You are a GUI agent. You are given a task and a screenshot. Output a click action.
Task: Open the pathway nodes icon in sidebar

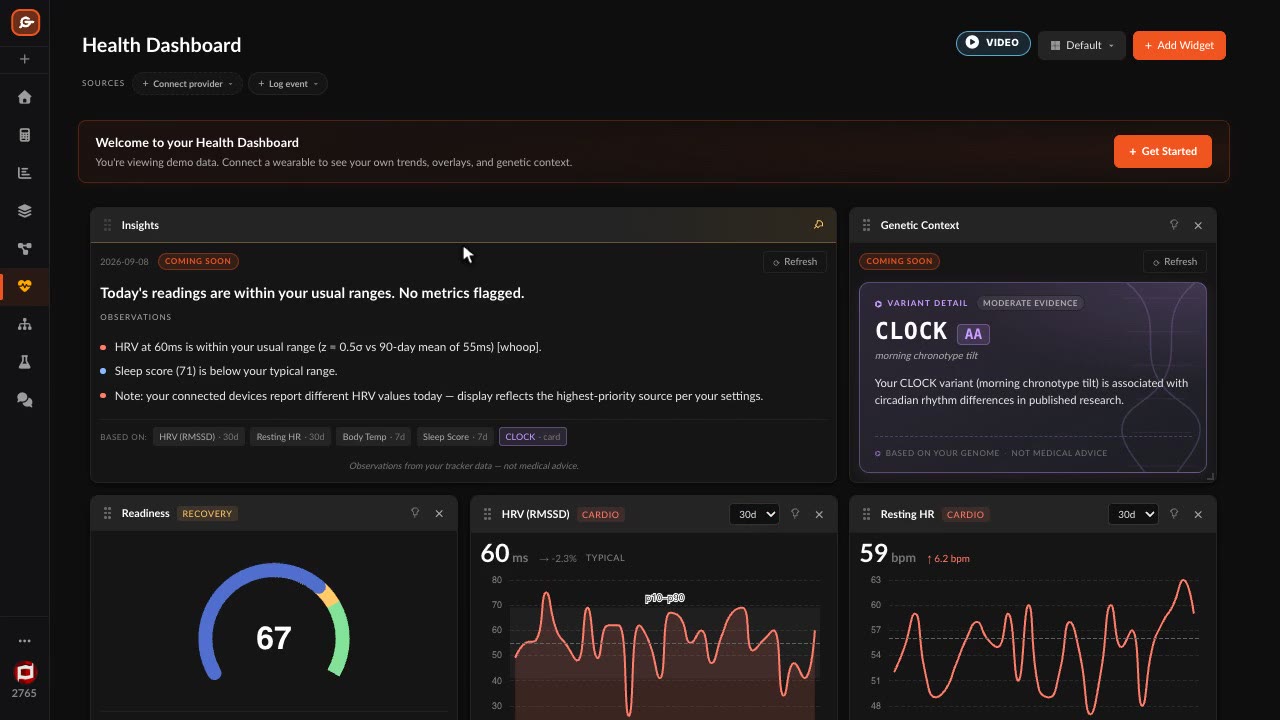(25, 249)
